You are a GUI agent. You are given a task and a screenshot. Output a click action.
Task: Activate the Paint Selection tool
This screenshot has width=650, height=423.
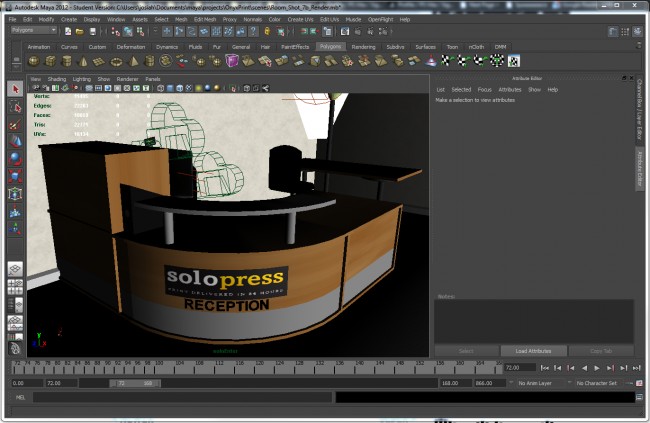click(x=15, y=124)
